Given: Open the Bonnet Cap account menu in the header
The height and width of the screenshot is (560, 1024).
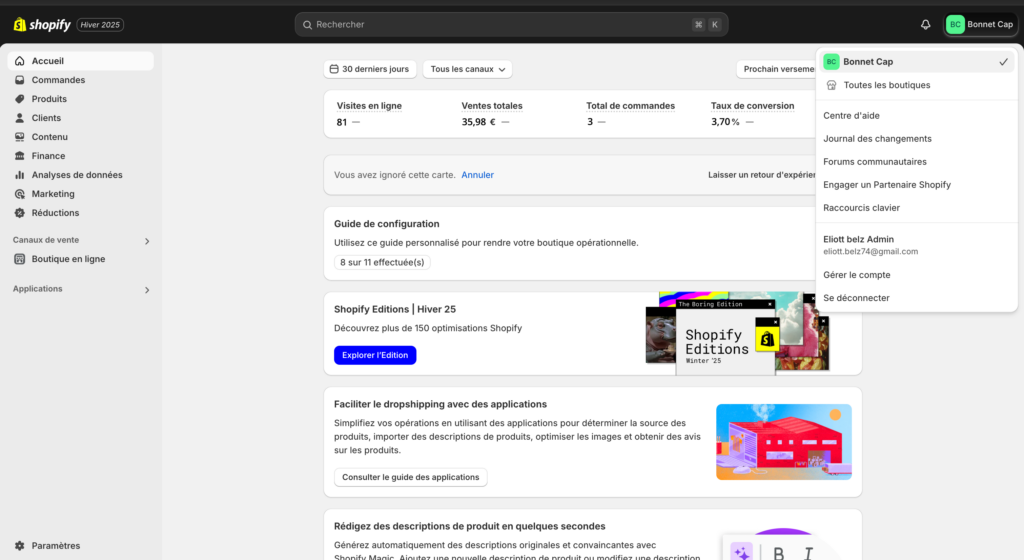Looking at the screenshot, I should [981, 25].
